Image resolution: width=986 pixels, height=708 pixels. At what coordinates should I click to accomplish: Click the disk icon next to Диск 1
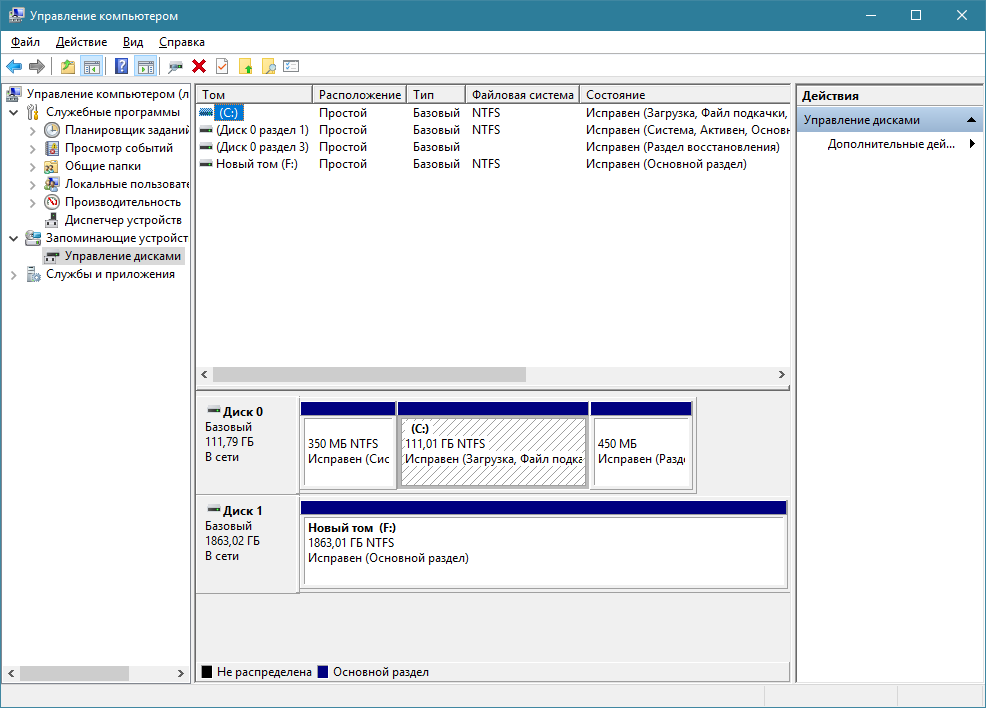click(214, 509)
